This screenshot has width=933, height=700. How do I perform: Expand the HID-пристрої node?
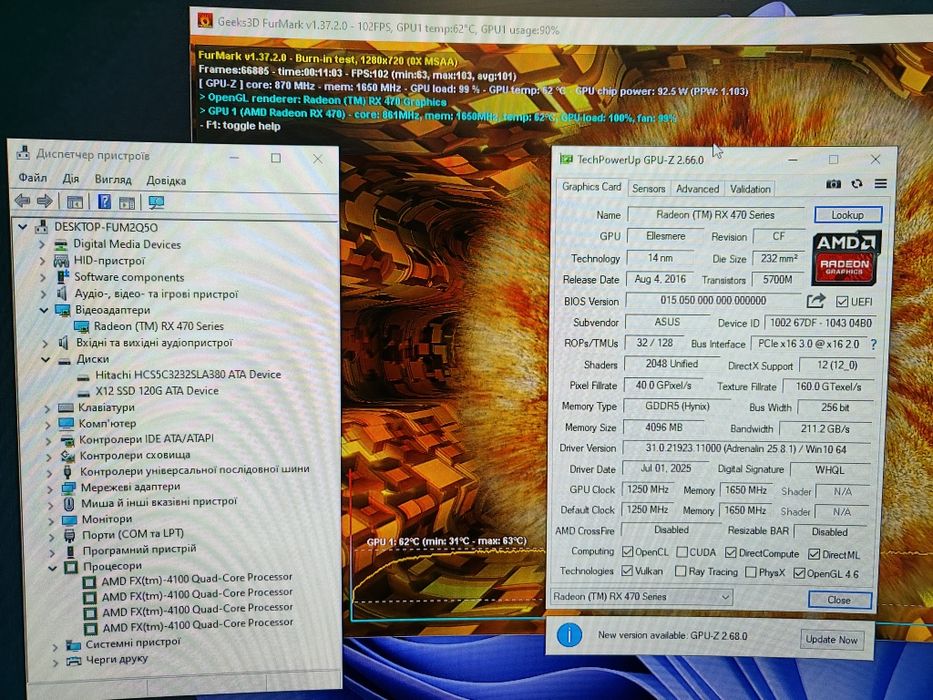42,261
